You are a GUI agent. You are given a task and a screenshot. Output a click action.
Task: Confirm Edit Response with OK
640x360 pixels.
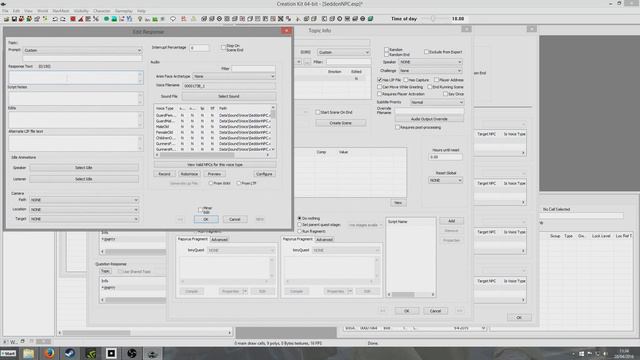click(206, 220)
